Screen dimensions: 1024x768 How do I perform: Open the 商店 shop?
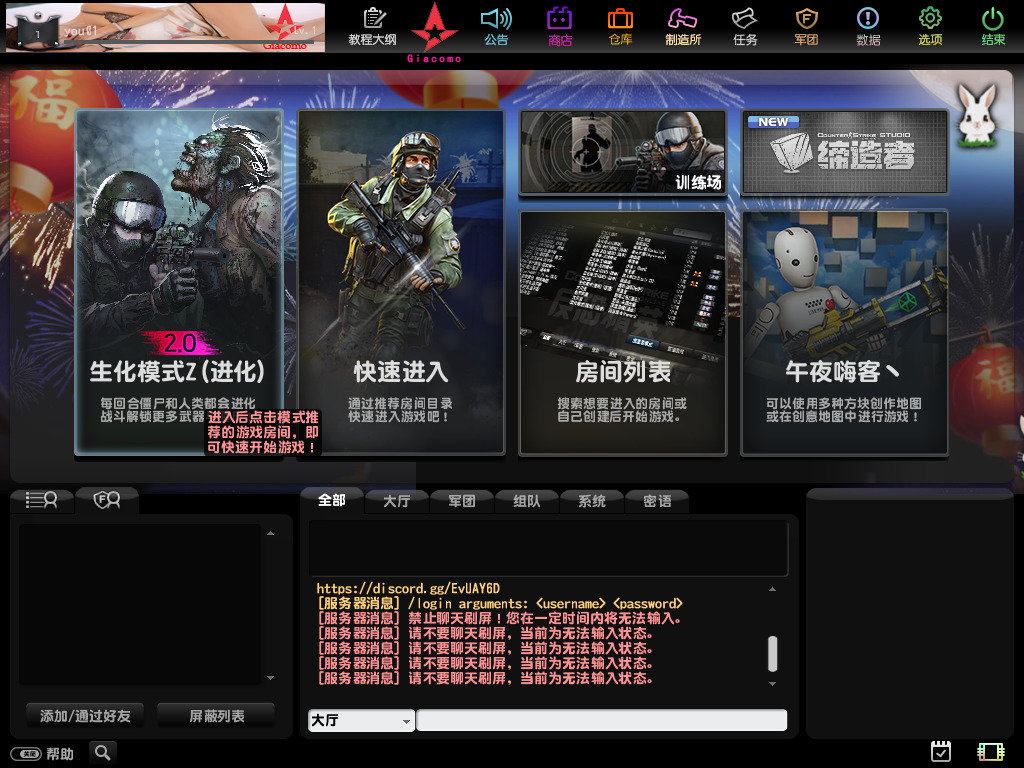click(558, 25)
